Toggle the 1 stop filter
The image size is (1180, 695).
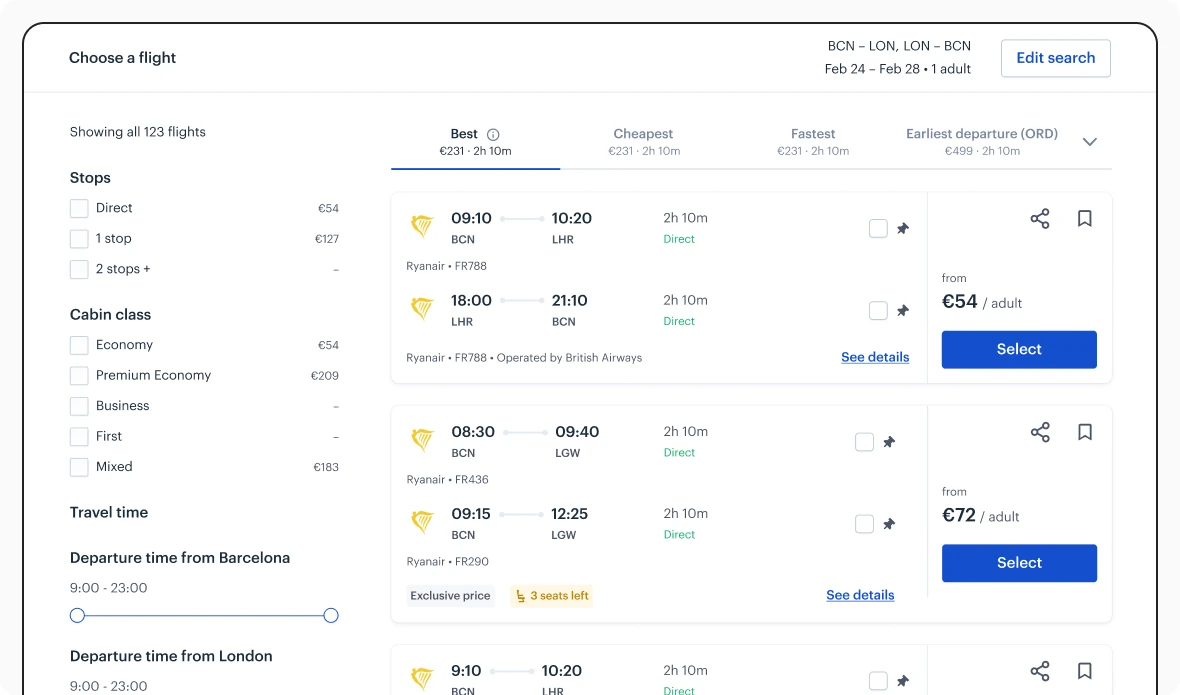[79, 239]
